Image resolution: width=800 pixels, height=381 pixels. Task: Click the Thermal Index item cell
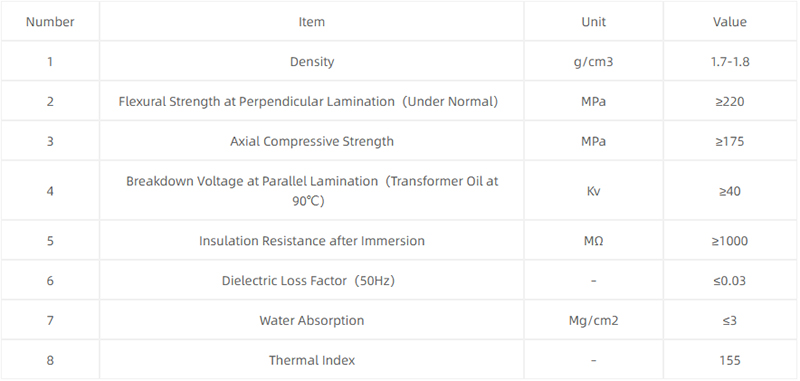point(311,360)
